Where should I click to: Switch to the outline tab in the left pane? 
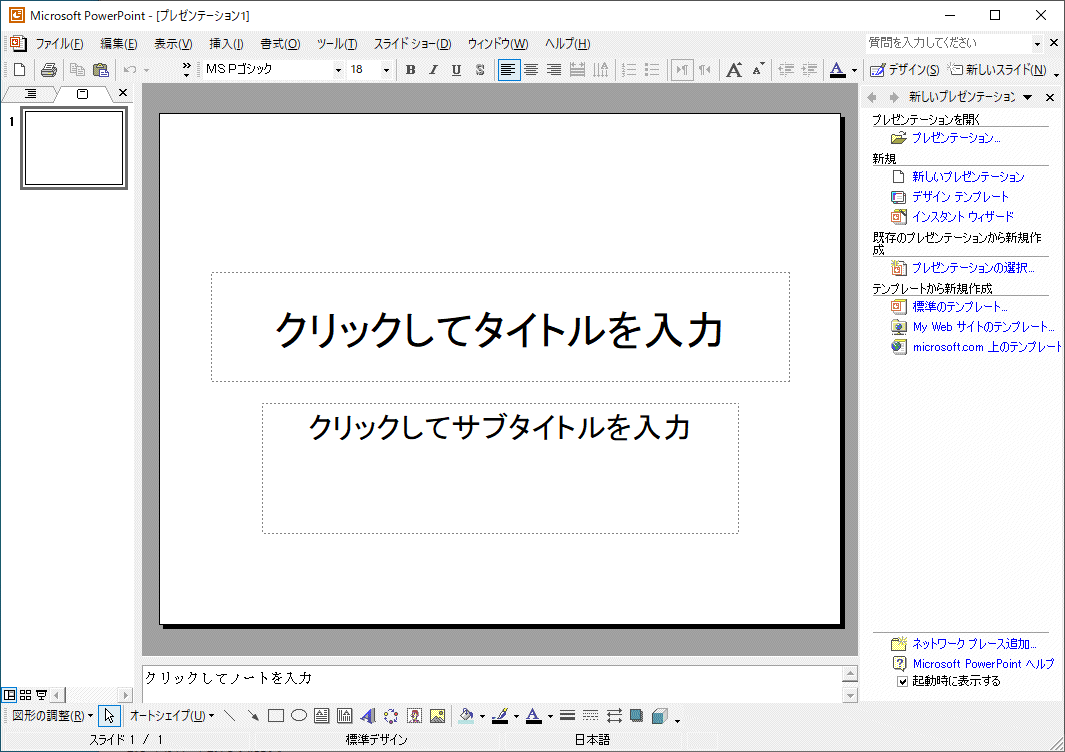pos(31,93)
